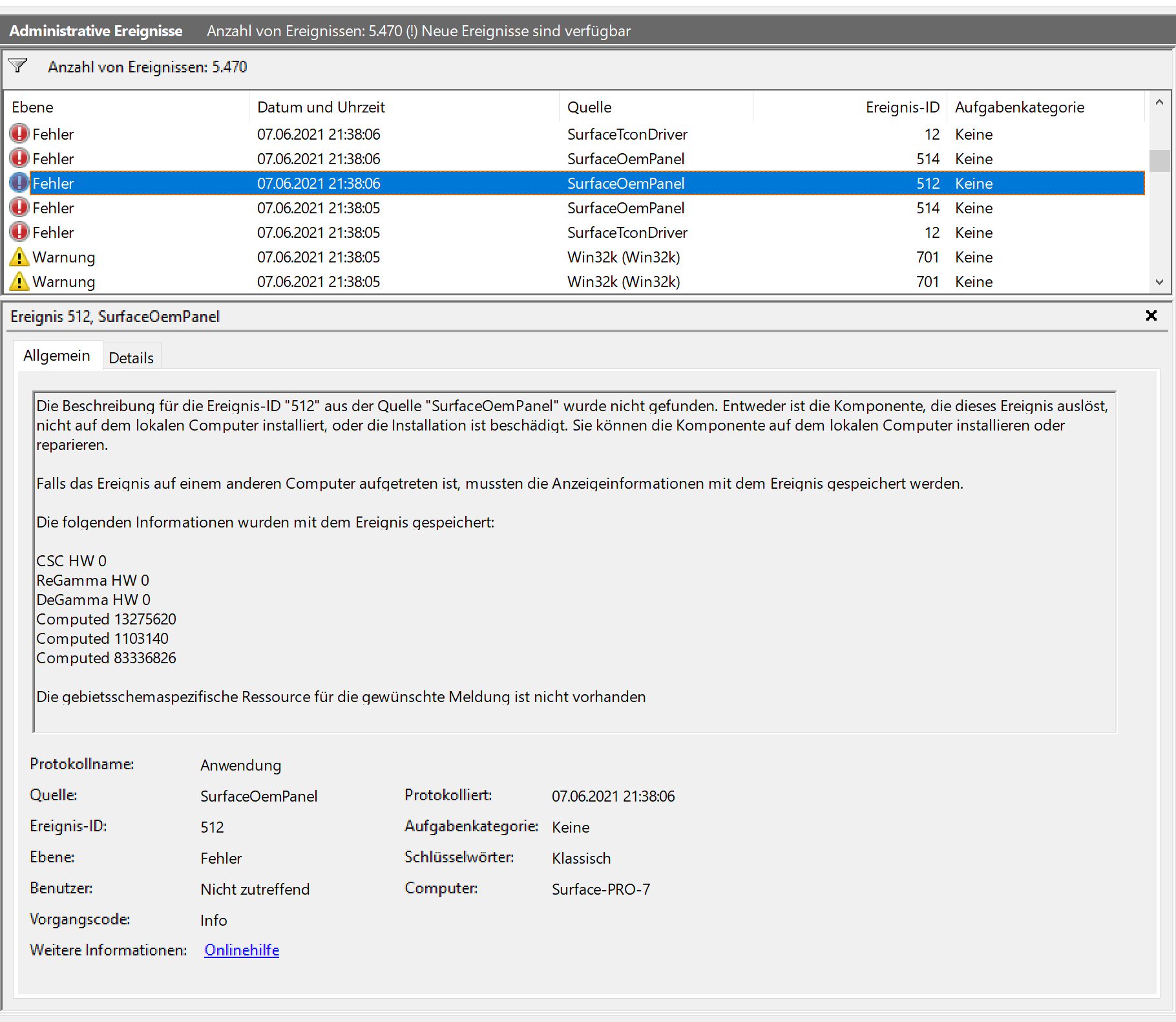Click Benutzer value 'Nicht zutreffend'
Screen dimensions: 1176x1022
pos(255,889)
